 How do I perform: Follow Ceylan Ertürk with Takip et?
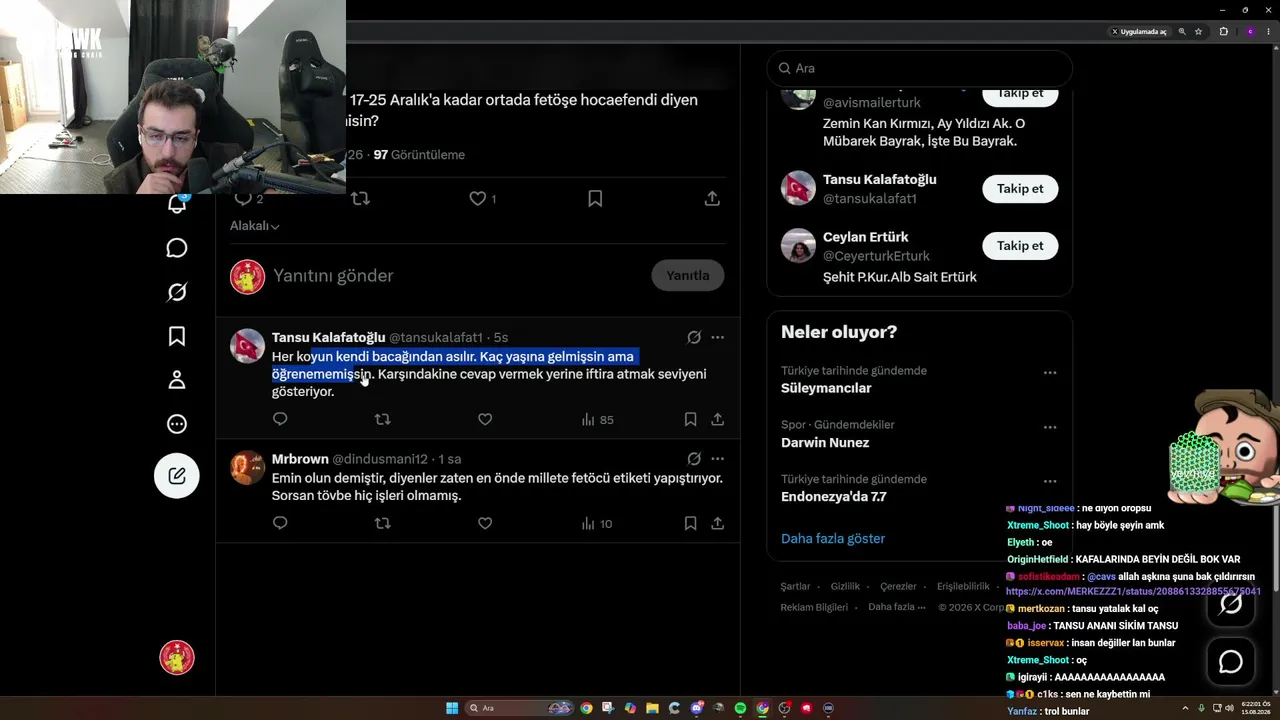tap(1020, 246)
